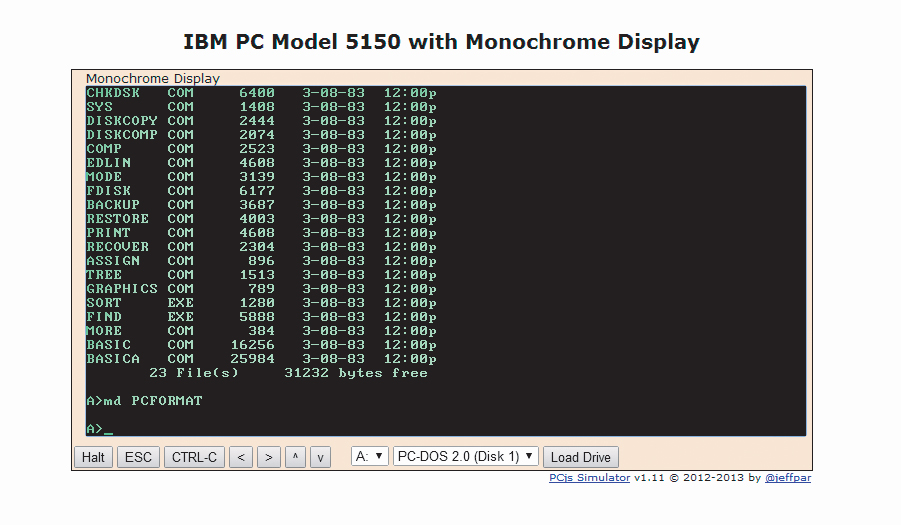Visit the @jeffpar link

click(790, 478)
